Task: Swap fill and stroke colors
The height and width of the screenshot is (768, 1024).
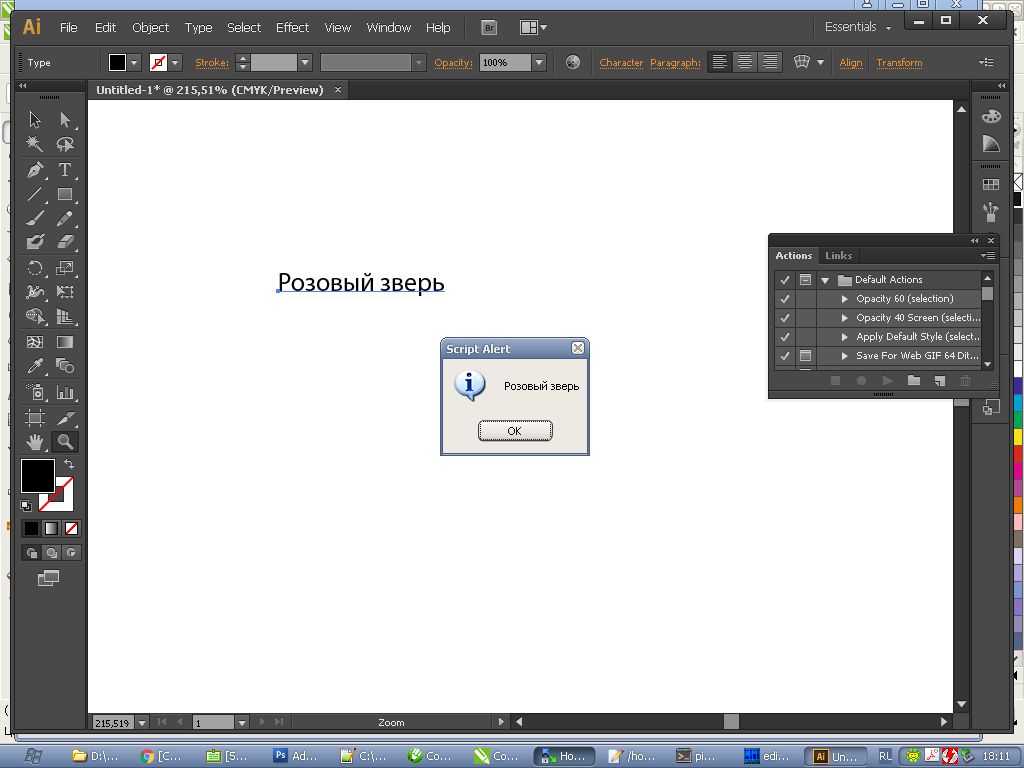Action: pyautogui.click(x=69, y=464)
